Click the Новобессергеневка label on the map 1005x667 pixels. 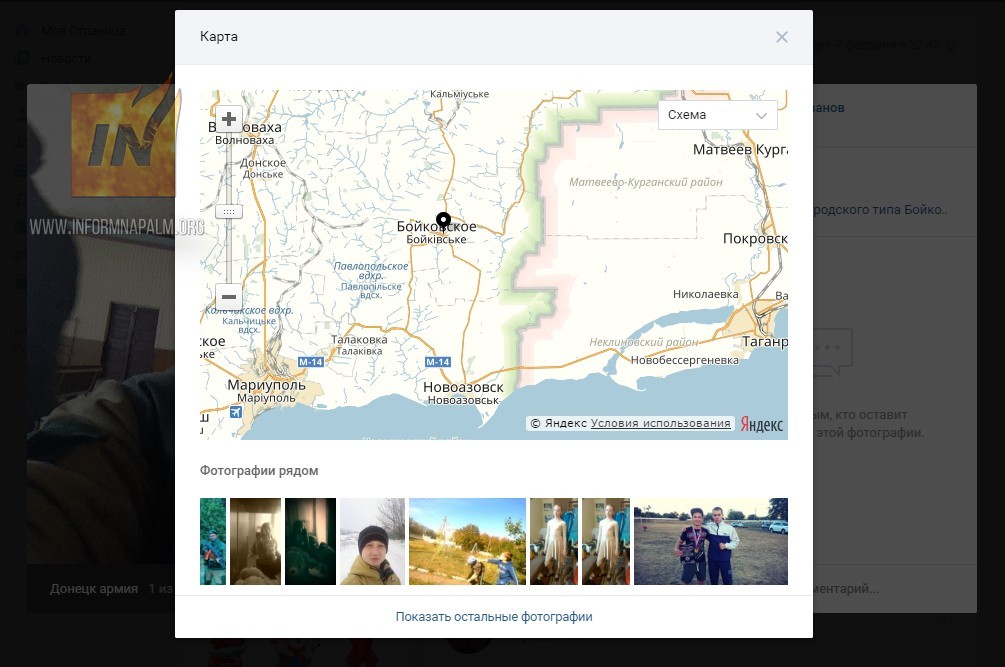[685, 360]
